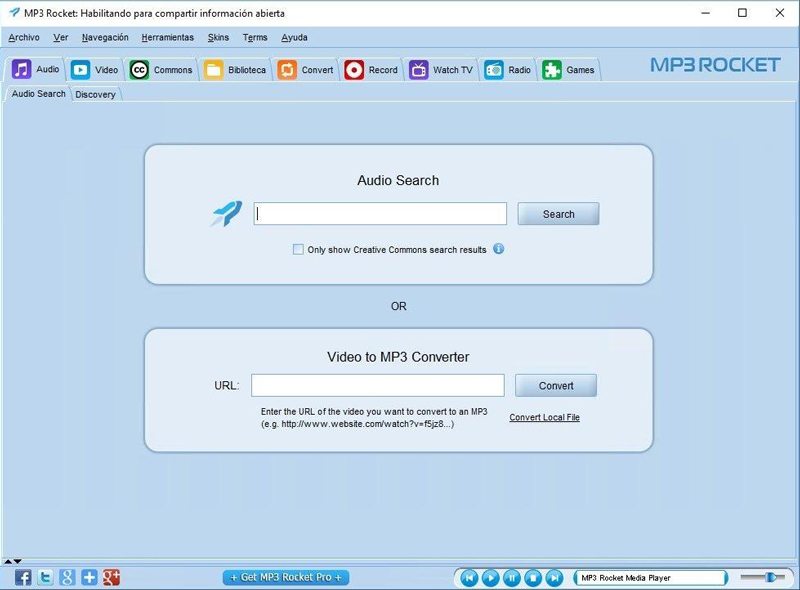Open the Watch TV tab
The height and width of the screenshot is (590, 800).
pyautogui.click(x=441, y=70)
